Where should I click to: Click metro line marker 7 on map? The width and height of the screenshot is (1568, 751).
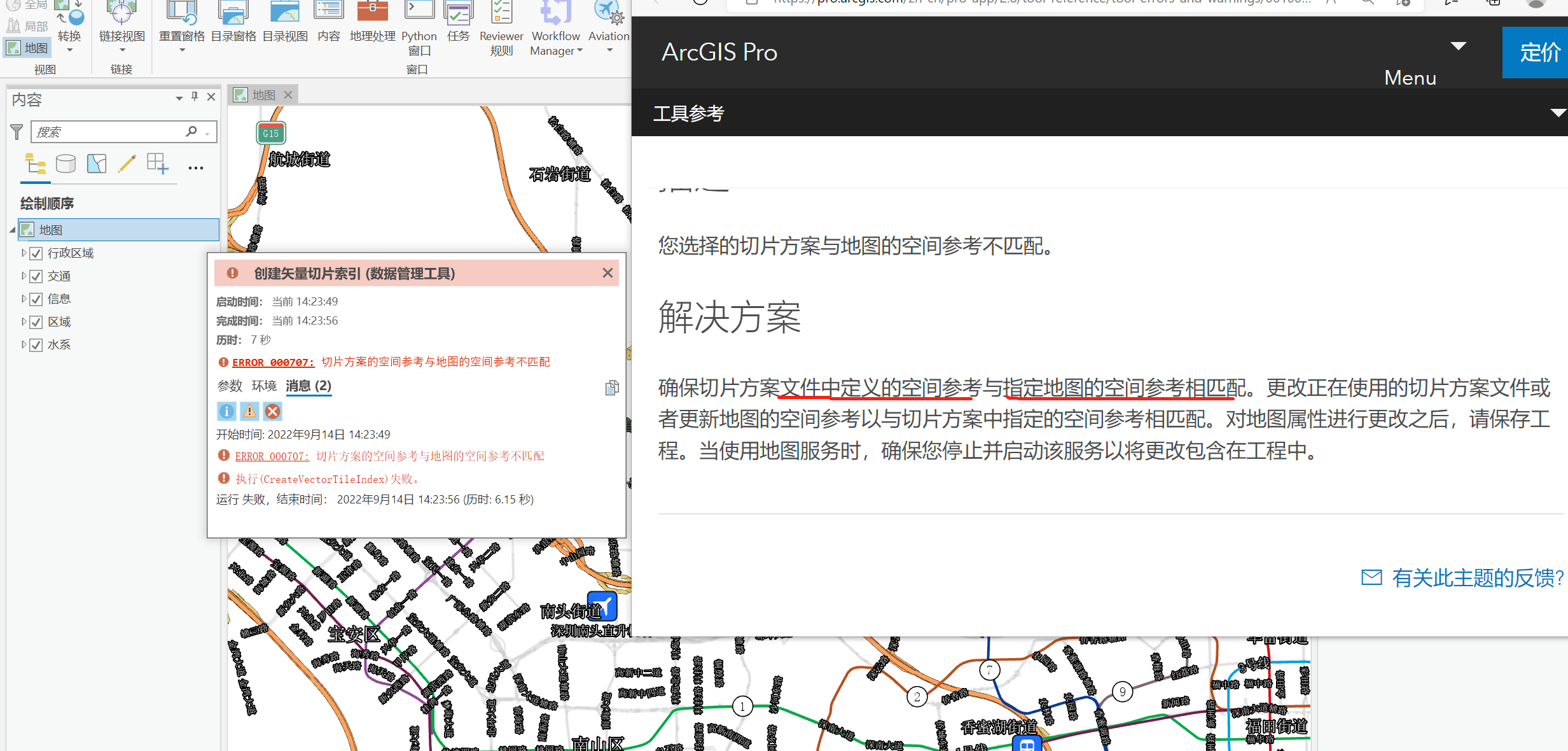point(989,670)
